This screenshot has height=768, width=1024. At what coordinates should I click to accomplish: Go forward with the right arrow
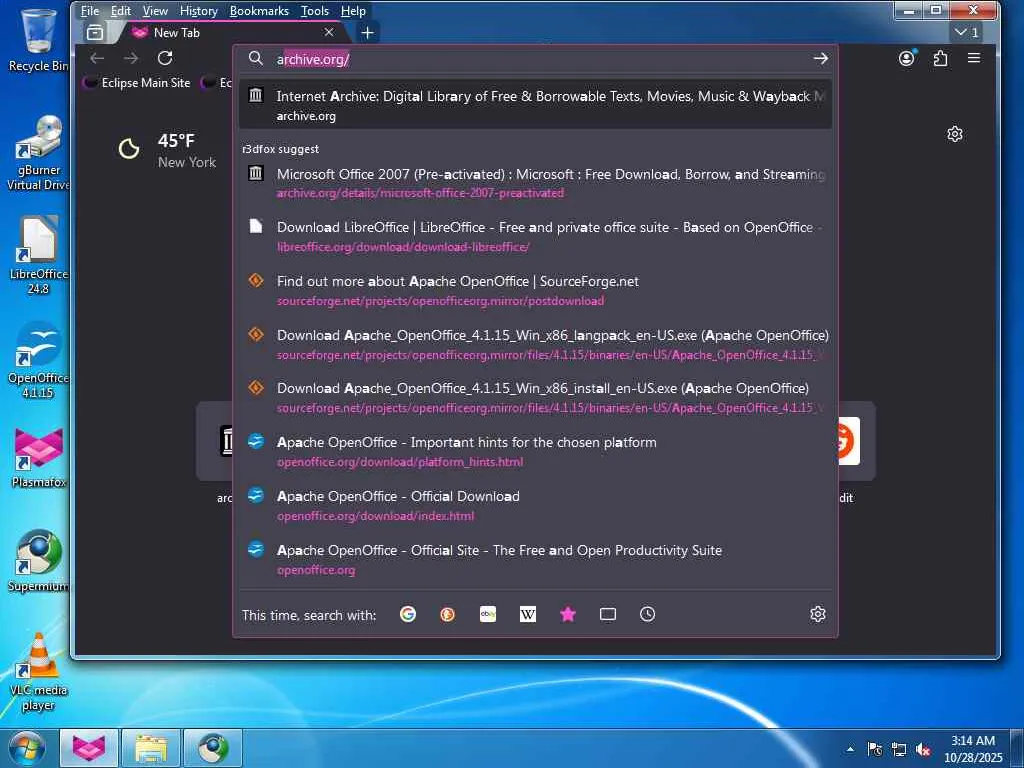131,58
